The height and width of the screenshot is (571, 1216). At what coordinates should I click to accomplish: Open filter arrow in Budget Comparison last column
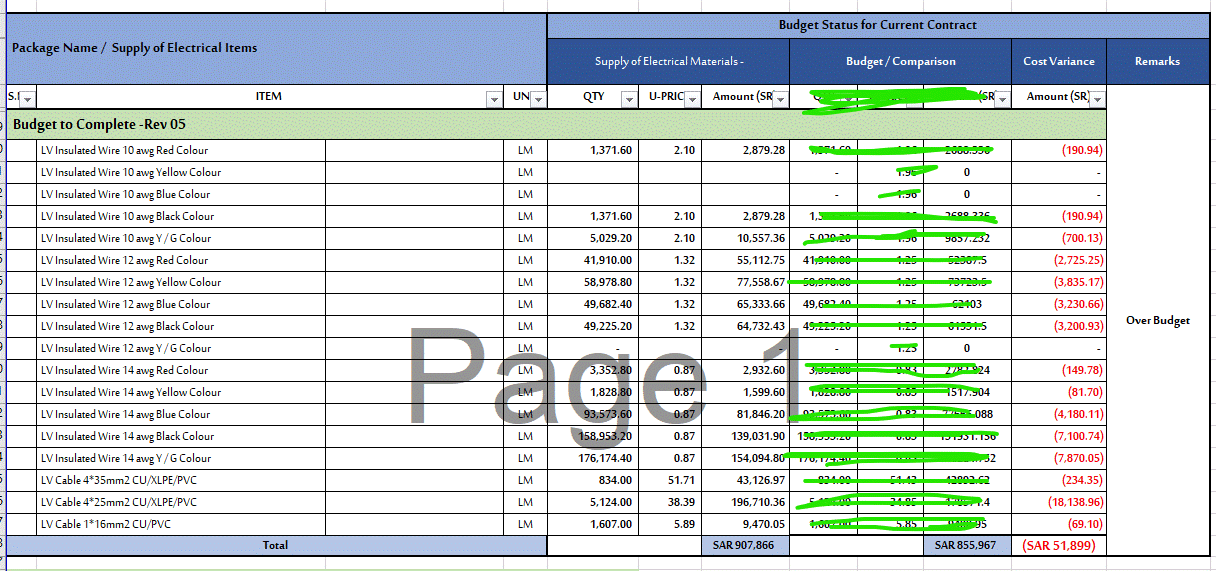[1003, 98]
